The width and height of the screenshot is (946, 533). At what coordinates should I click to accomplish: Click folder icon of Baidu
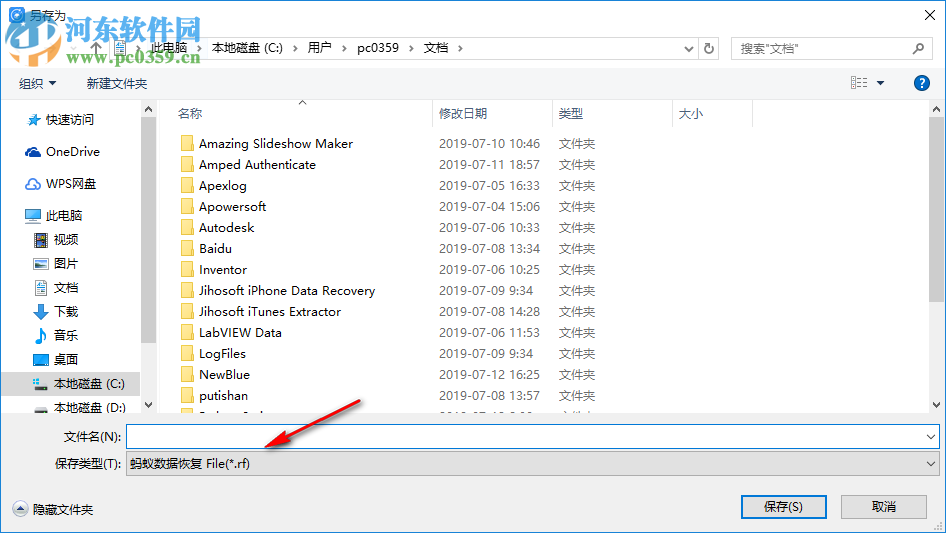[187, 248]
